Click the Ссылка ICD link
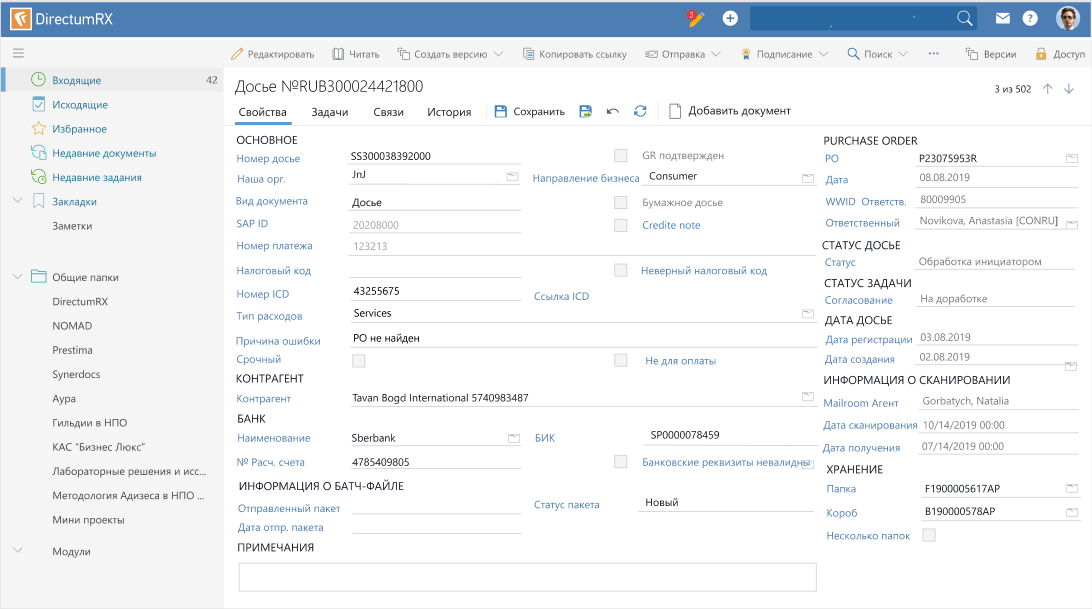 561,296
